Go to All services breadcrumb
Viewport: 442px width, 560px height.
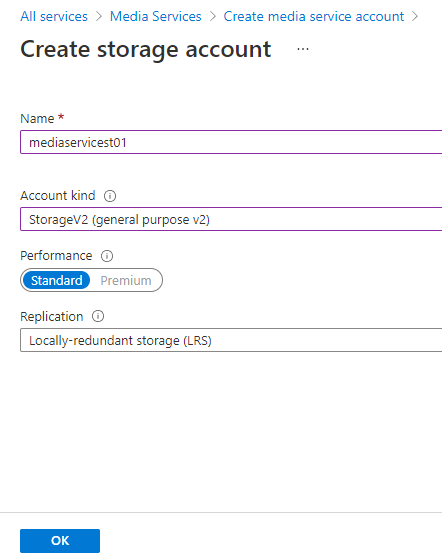54,16
